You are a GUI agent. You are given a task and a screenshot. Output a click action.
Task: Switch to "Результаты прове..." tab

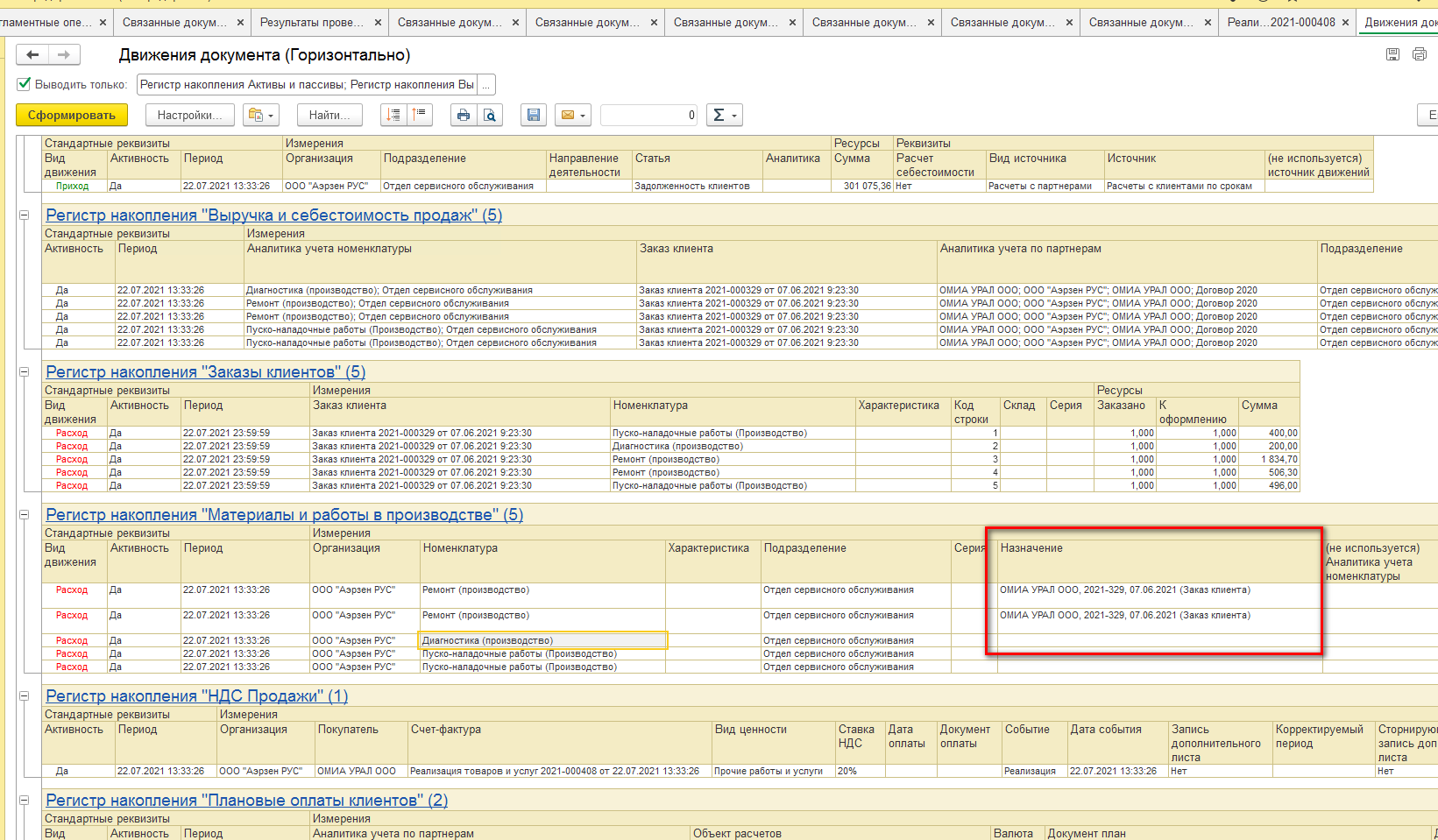[x=312, y=22]
